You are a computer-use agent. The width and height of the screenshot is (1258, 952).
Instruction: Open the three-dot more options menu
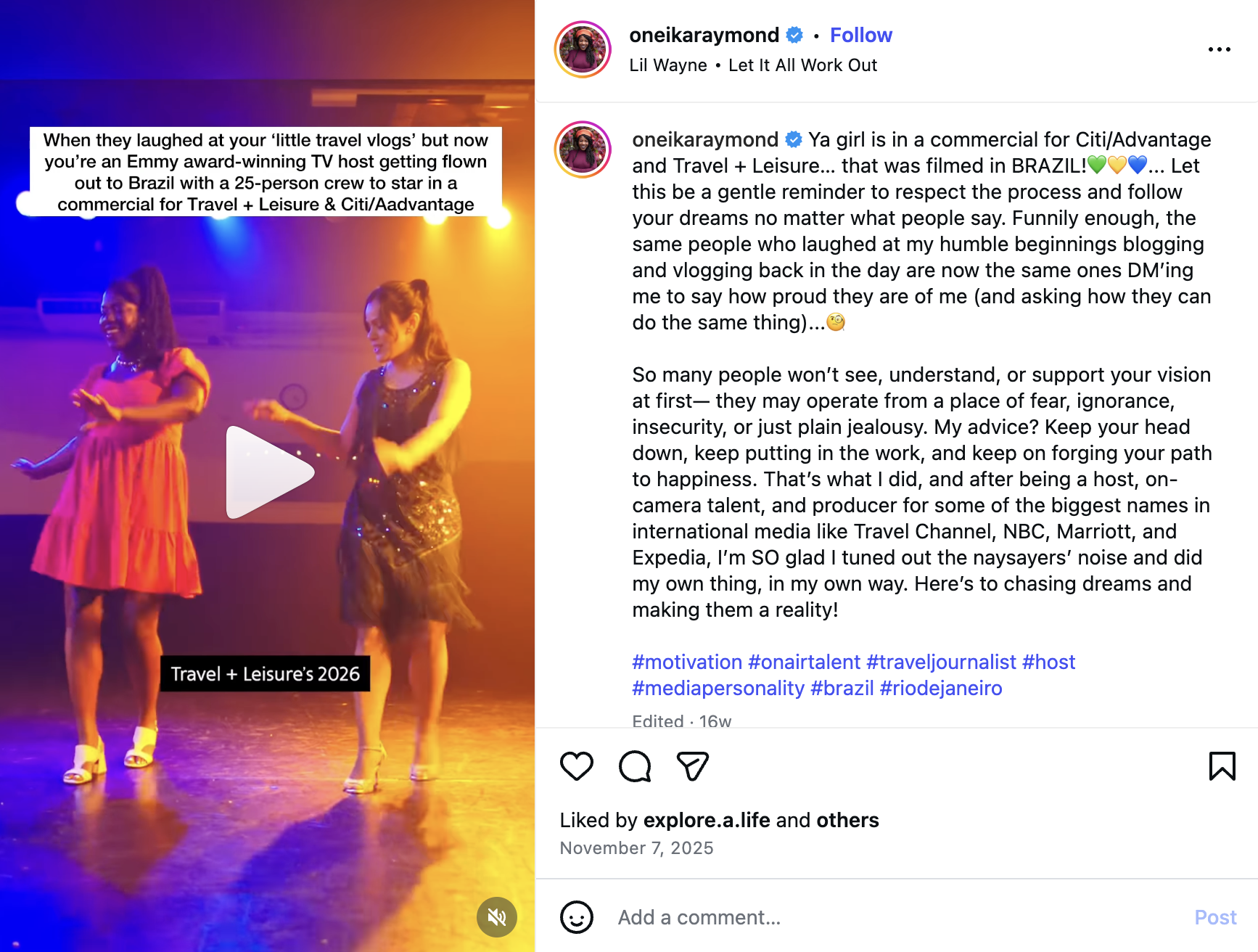[x=1219, y=49]
